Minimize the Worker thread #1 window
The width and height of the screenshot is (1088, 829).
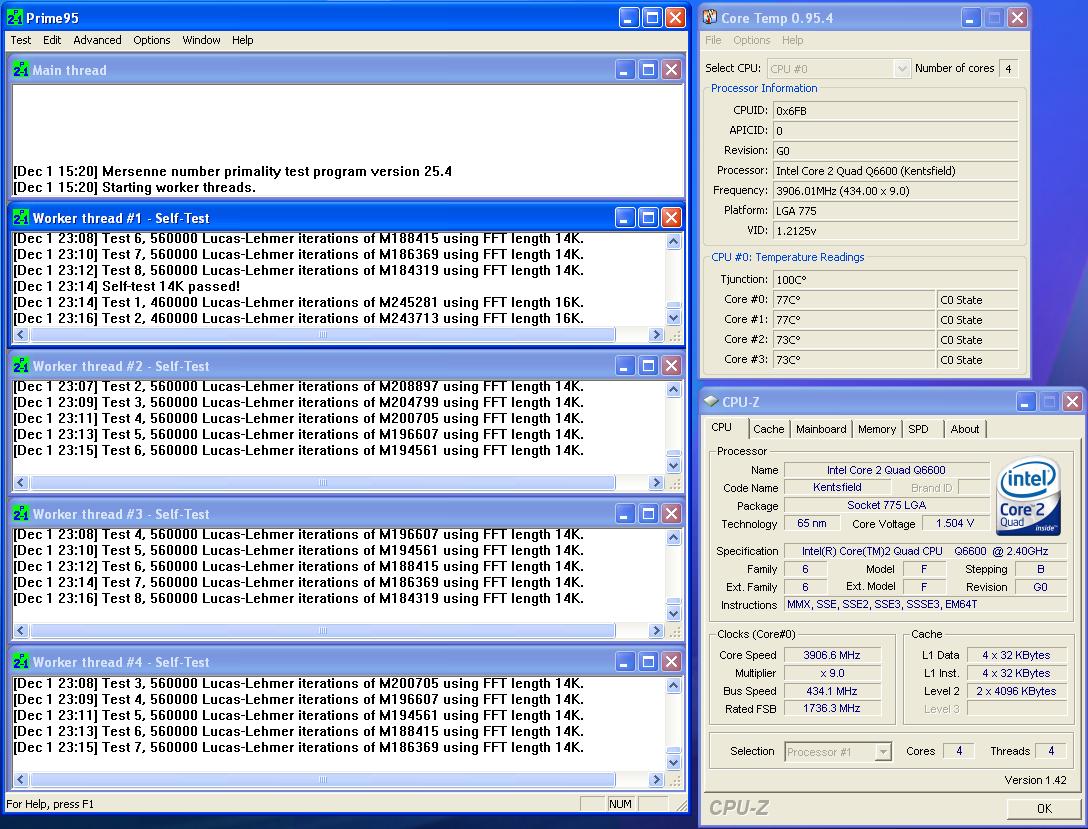624,218
